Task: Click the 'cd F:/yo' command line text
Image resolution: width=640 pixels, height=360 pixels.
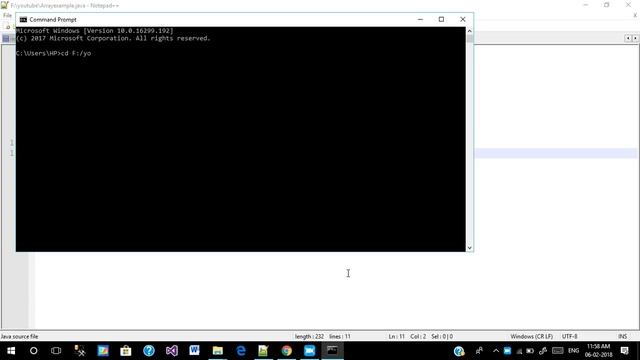Action: 76,53
